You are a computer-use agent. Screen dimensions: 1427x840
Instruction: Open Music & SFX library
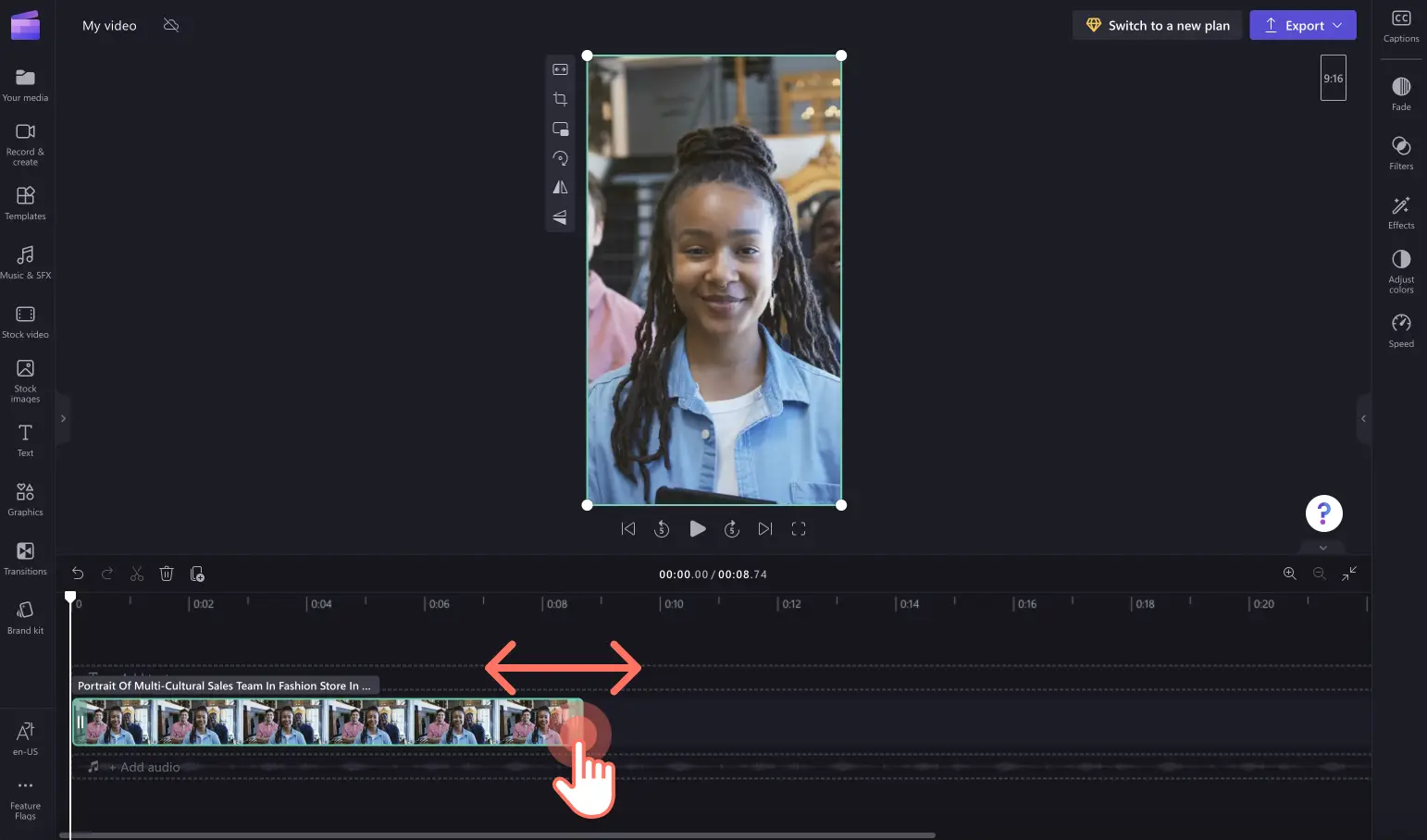pos(25,263)
